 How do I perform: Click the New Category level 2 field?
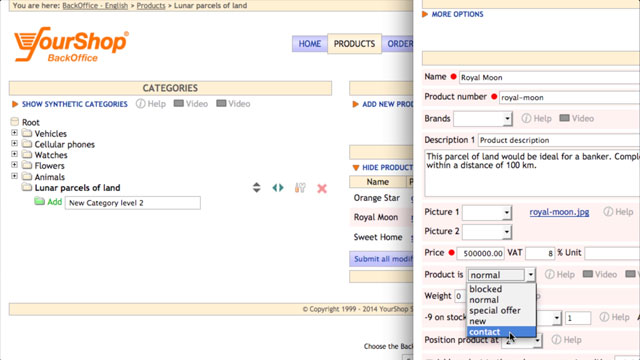[133, 203]
